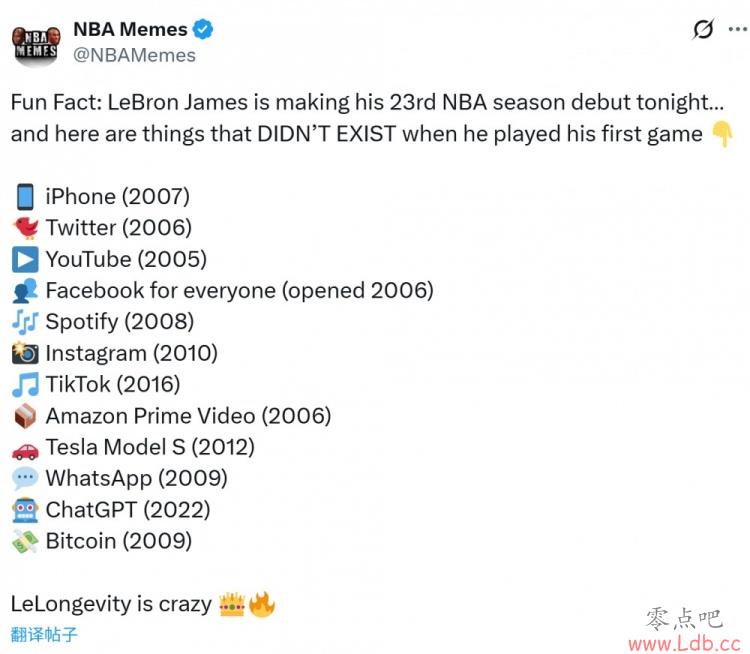Click the red bird emoji beside Twitter
This screenshot has width=750, height=654.
[x=25, y=228]
